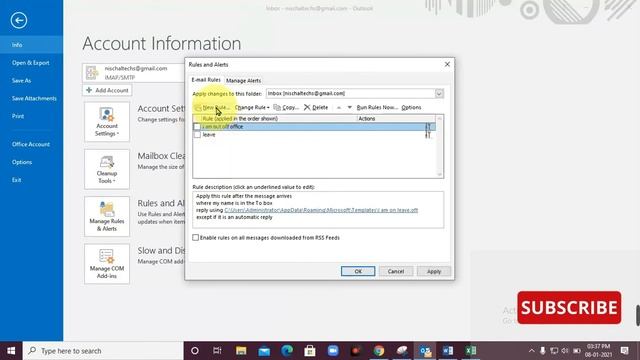
Task: Click Exit in sidebar
Action: [x=31, y=180]
